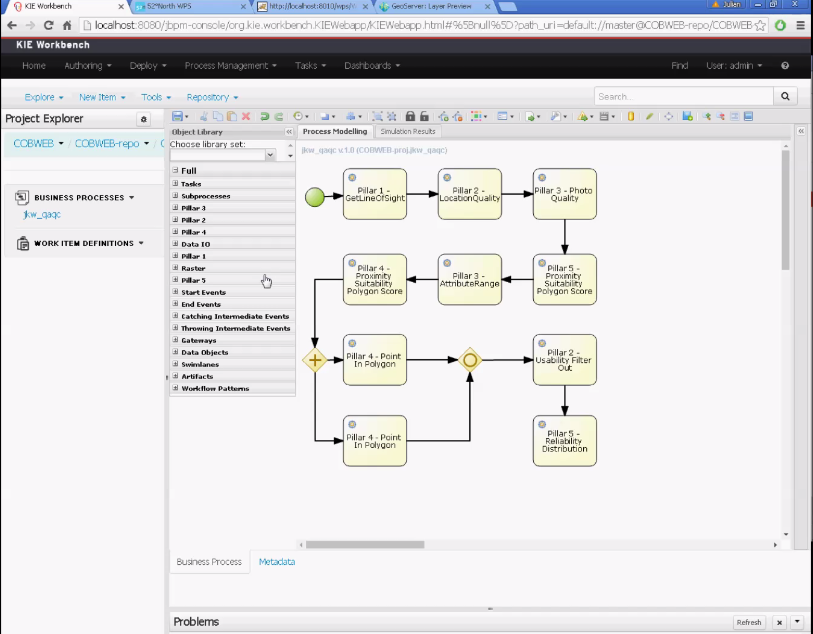Select the Pillar 2 - Usability Filter Out task
This screenshot has height=634, width=813.
point(565,360)
